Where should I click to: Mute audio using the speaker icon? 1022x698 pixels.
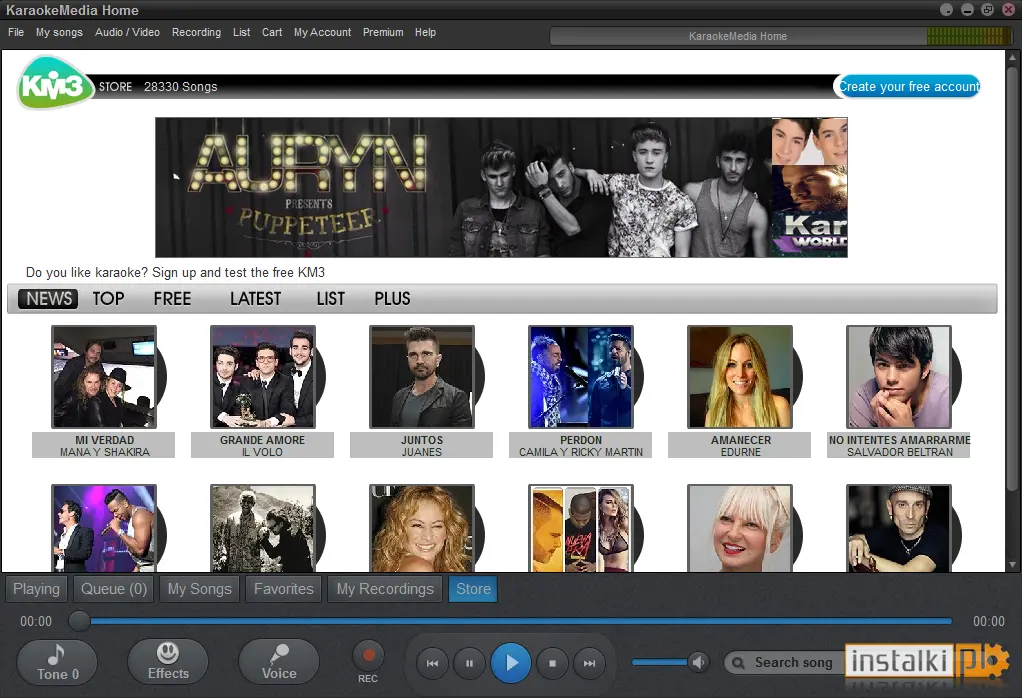point(699,661)
